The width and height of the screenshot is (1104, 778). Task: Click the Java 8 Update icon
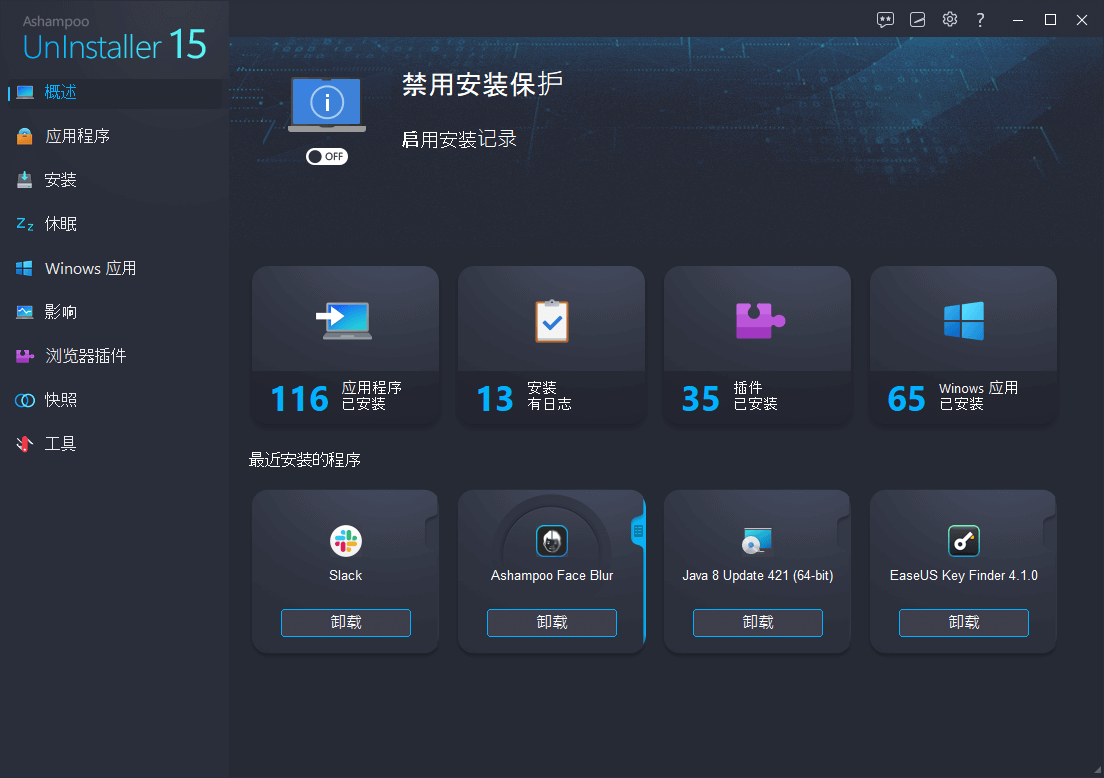[x=758, y=541]
